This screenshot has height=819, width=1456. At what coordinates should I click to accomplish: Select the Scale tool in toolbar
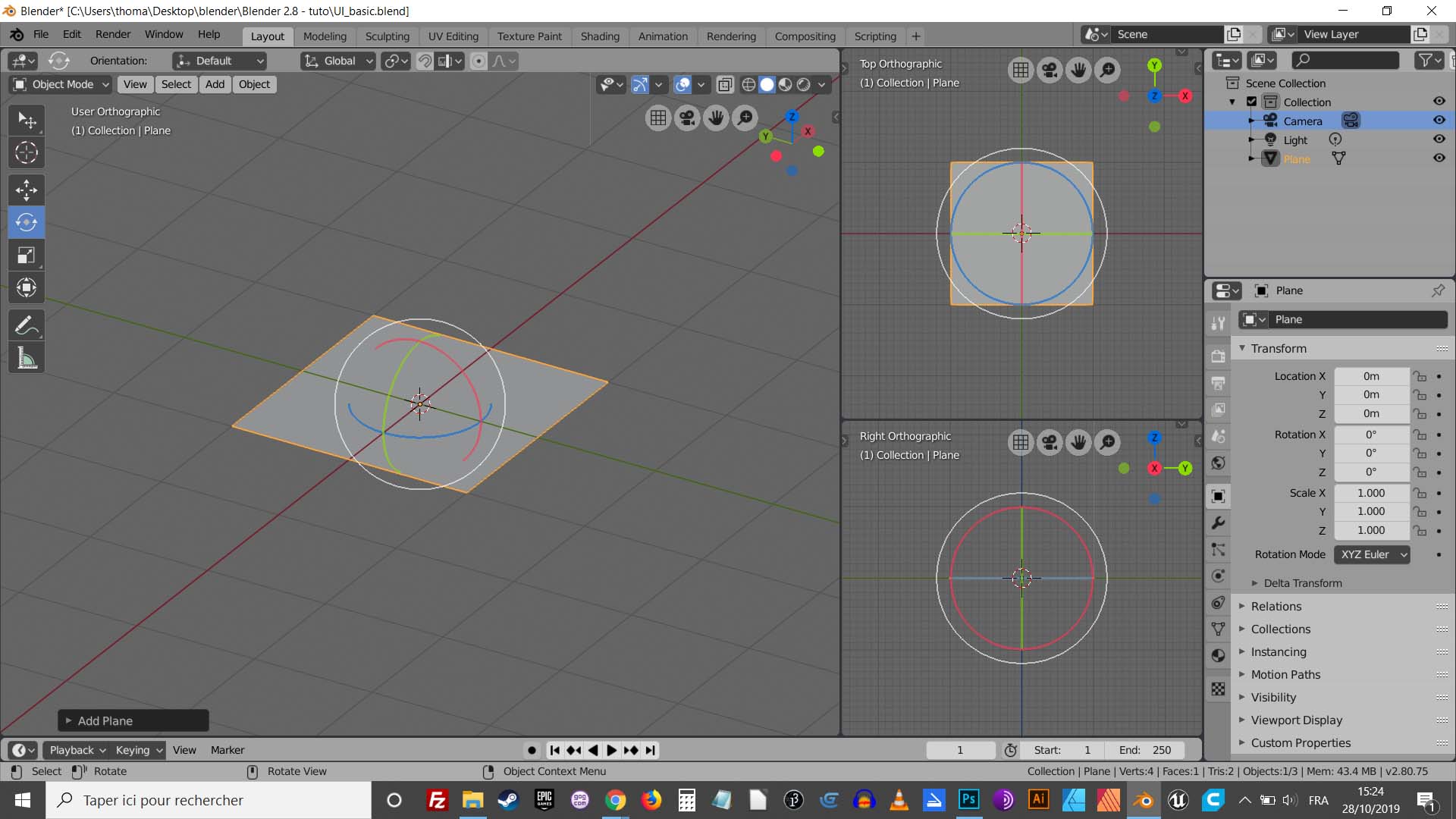(27, 256)
